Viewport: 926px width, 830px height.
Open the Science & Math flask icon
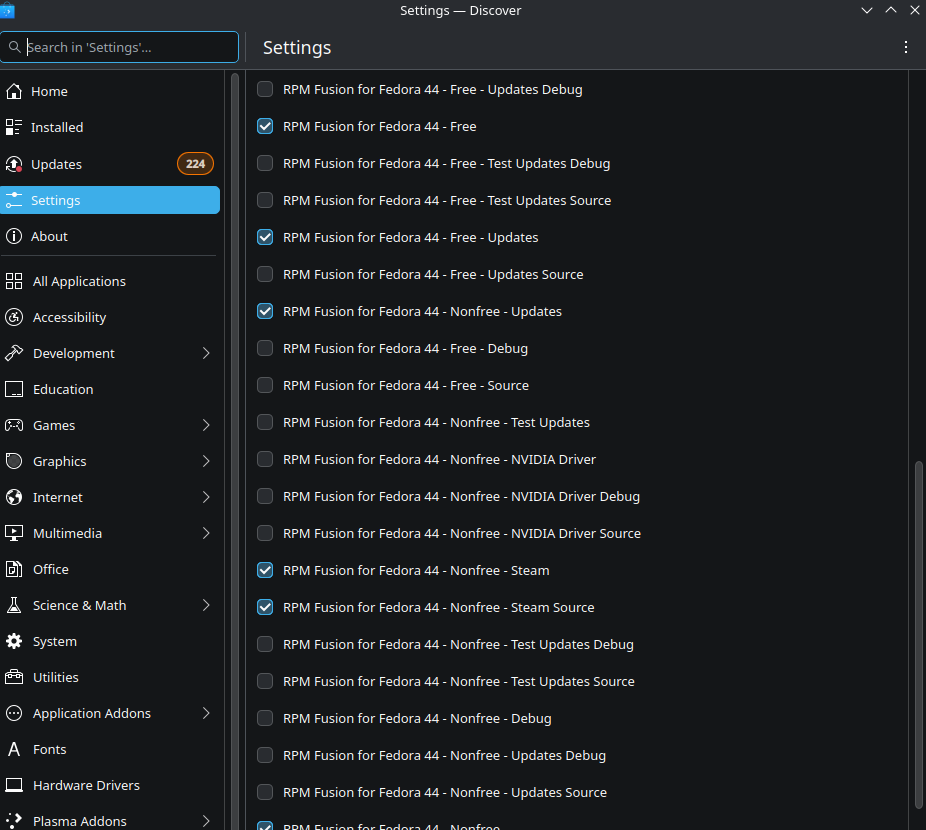click(14, 606)
